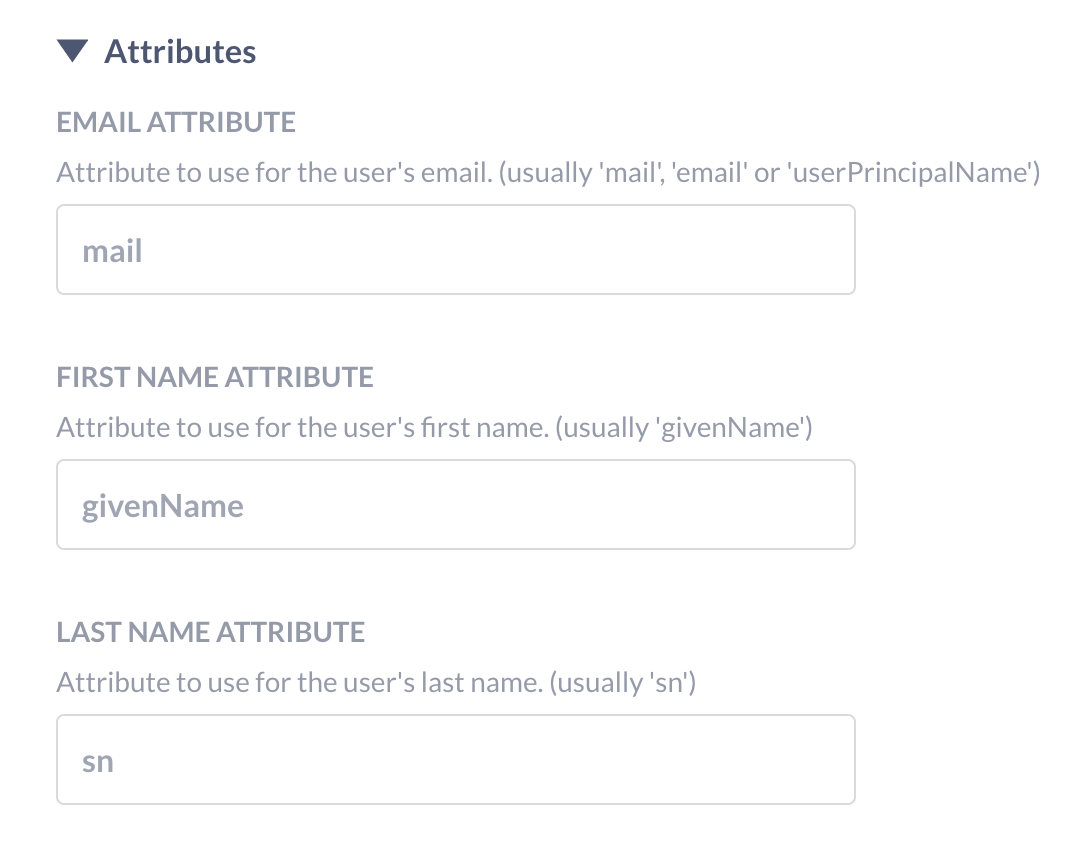This screenshot has width=1088, height=848.
Task: Click the LAST NAME ATTRIBUTE label
Action: point(211,632)
